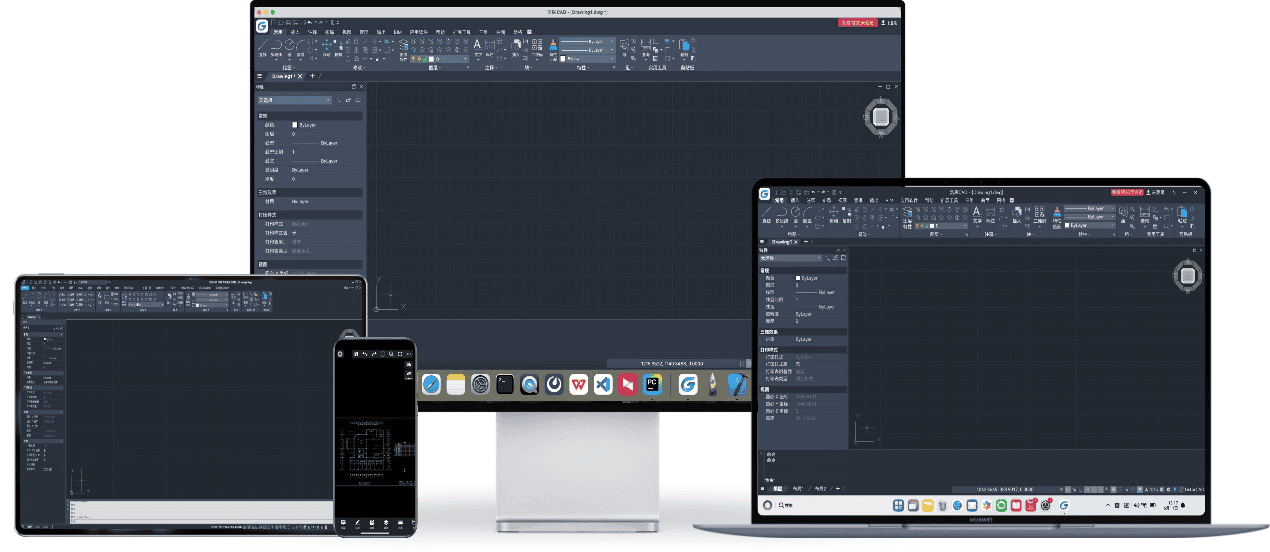1270x552 pixels.
Task: Click the white ByLayer color swatch in iMac Properties
Action: pos(295,125)
